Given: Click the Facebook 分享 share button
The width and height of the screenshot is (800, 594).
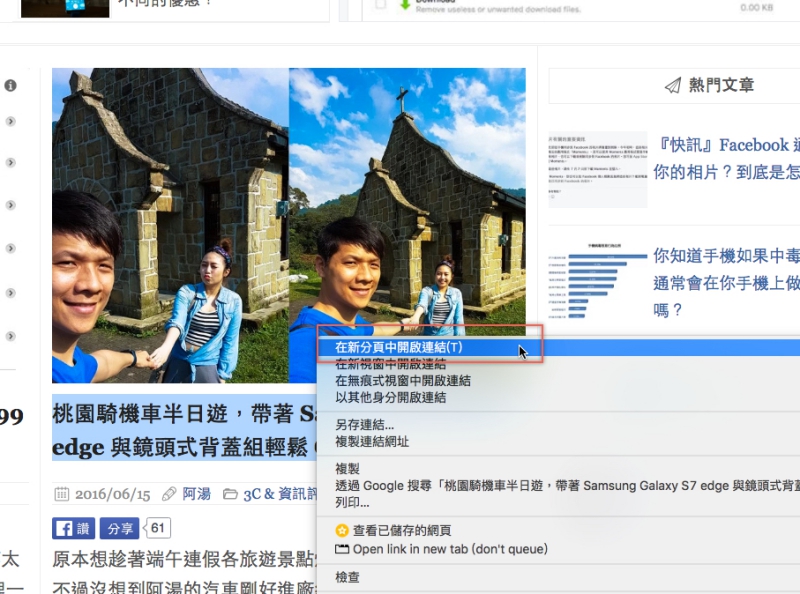Looking at the screenshot, I should click(x=119, y=528).
